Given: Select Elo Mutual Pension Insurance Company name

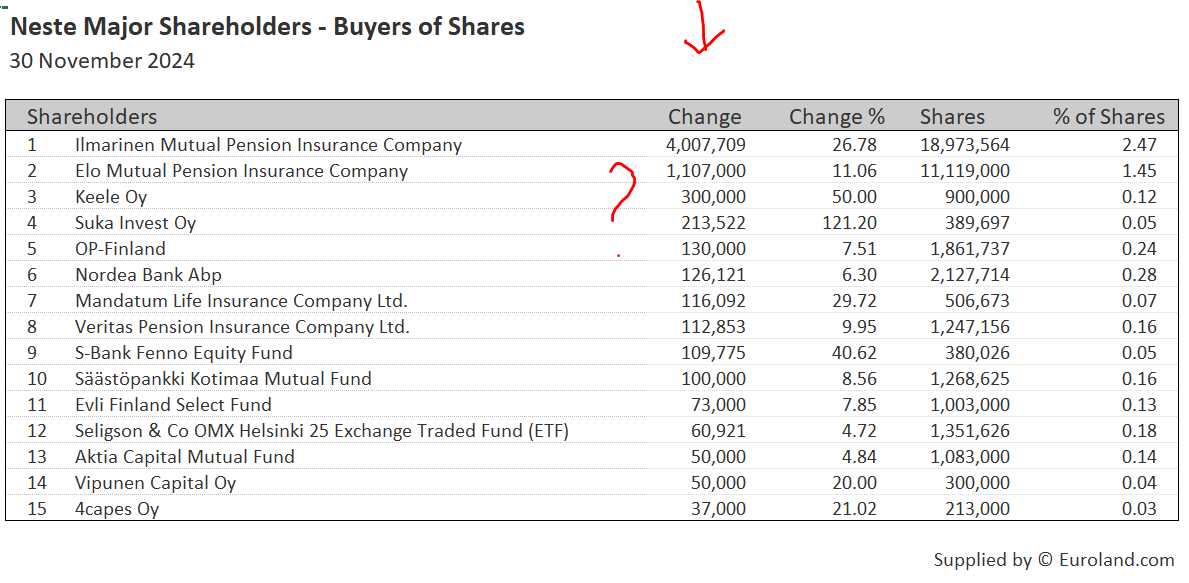Looking at the screenshot, I should [241, 171].
